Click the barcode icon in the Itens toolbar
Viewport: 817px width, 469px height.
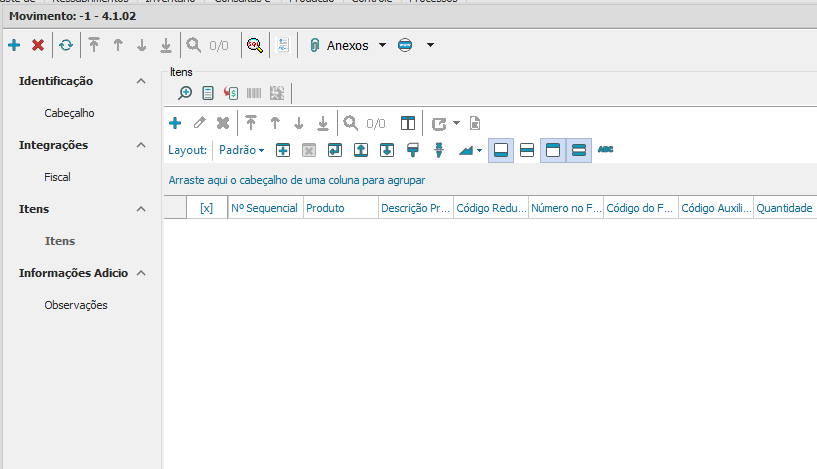pos(254,93)
